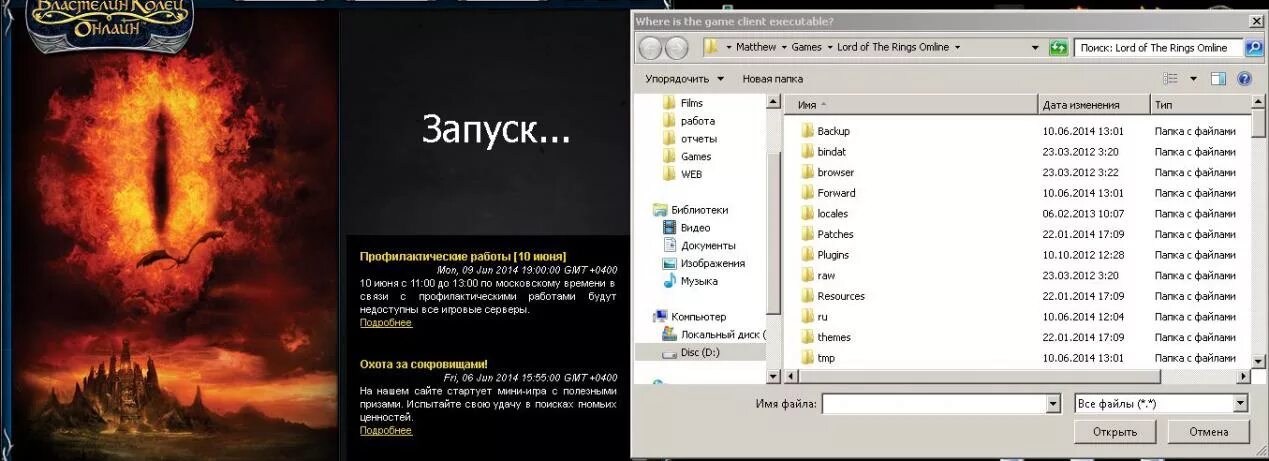The image size is (1269, 461).
Task: Select the отчеты folder in the sidebar
Action: (689, 139)
